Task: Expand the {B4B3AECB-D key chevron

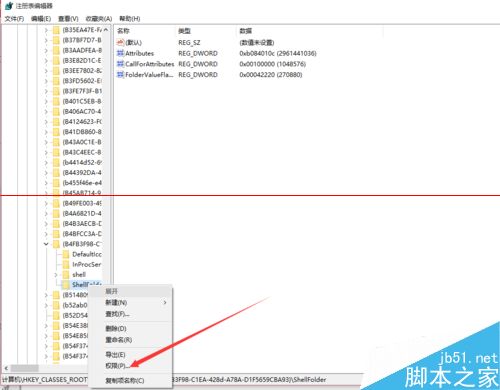Action: tap(46, 224)
